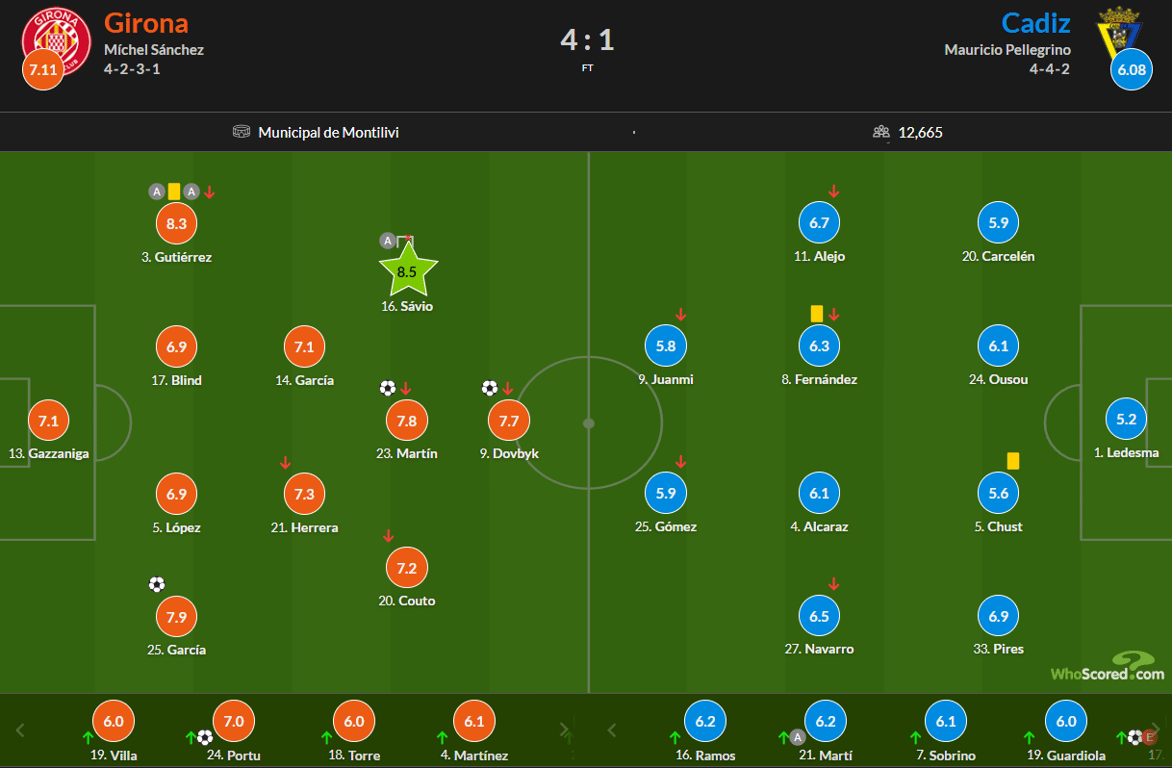
Task: Click the Cadiz club crest
Action: pyautogui.click(x=1119, y=33)
